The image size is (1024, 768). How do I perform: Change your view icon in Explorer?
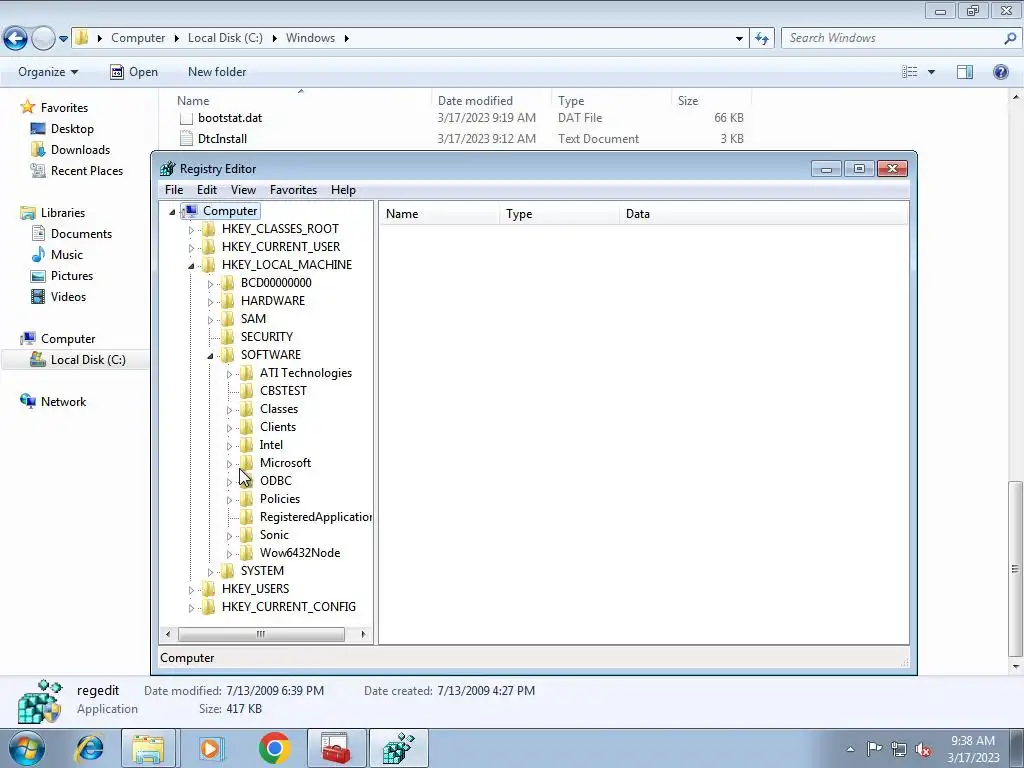pos(910,72)
